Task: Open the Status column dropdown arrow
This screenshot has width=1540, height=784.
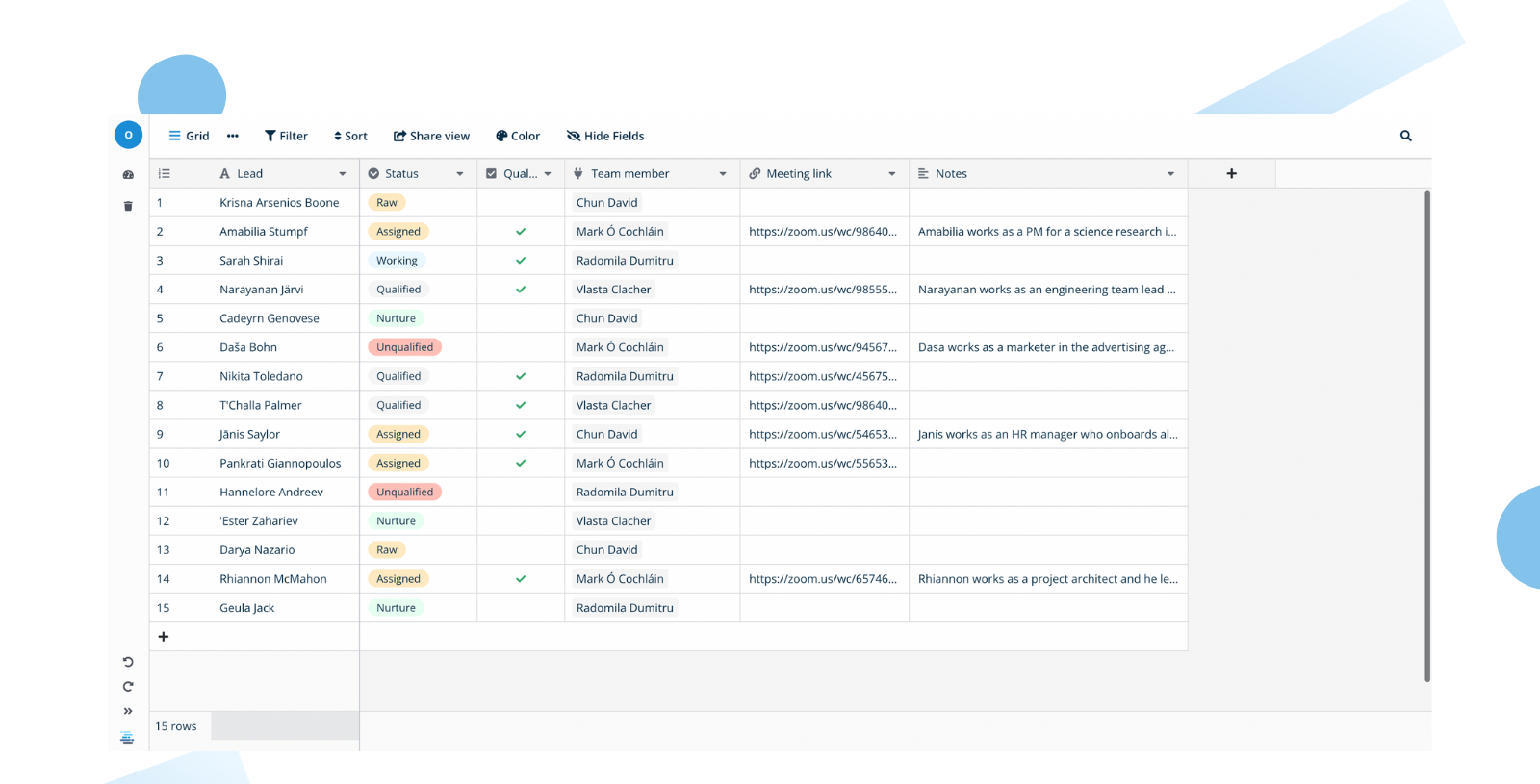Action: pyautogui.click(x=460, y=174)
